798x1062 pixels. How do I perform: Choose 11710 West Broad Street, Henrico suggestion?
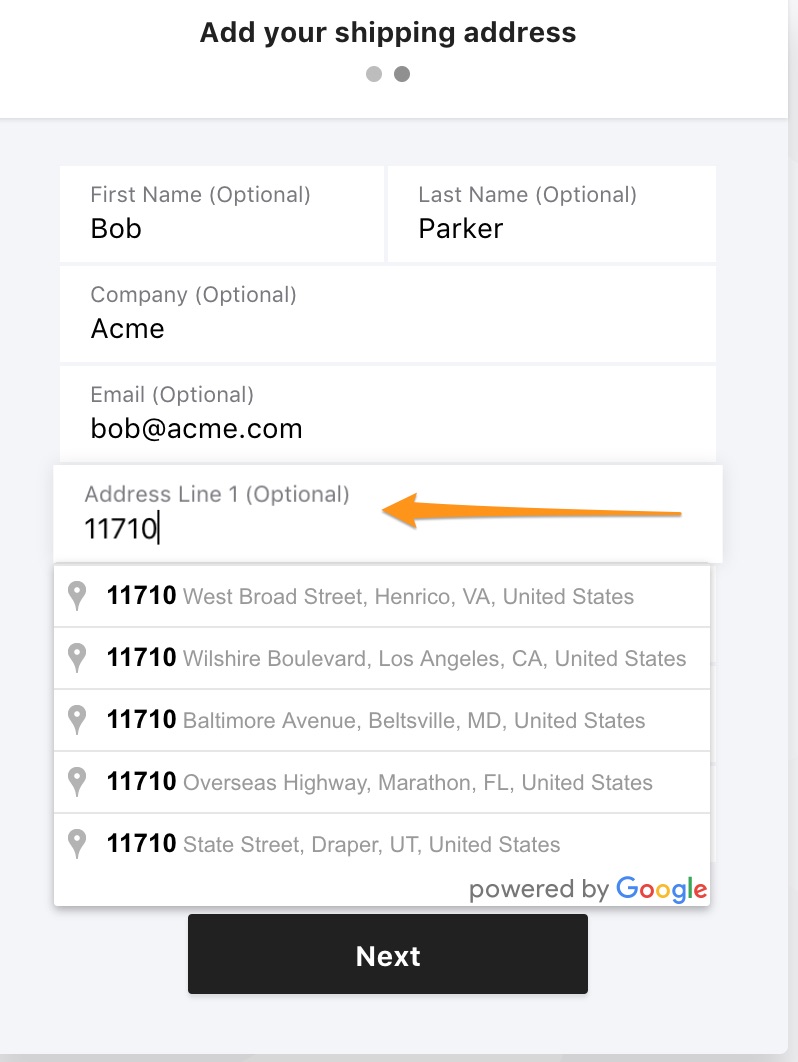382,596
